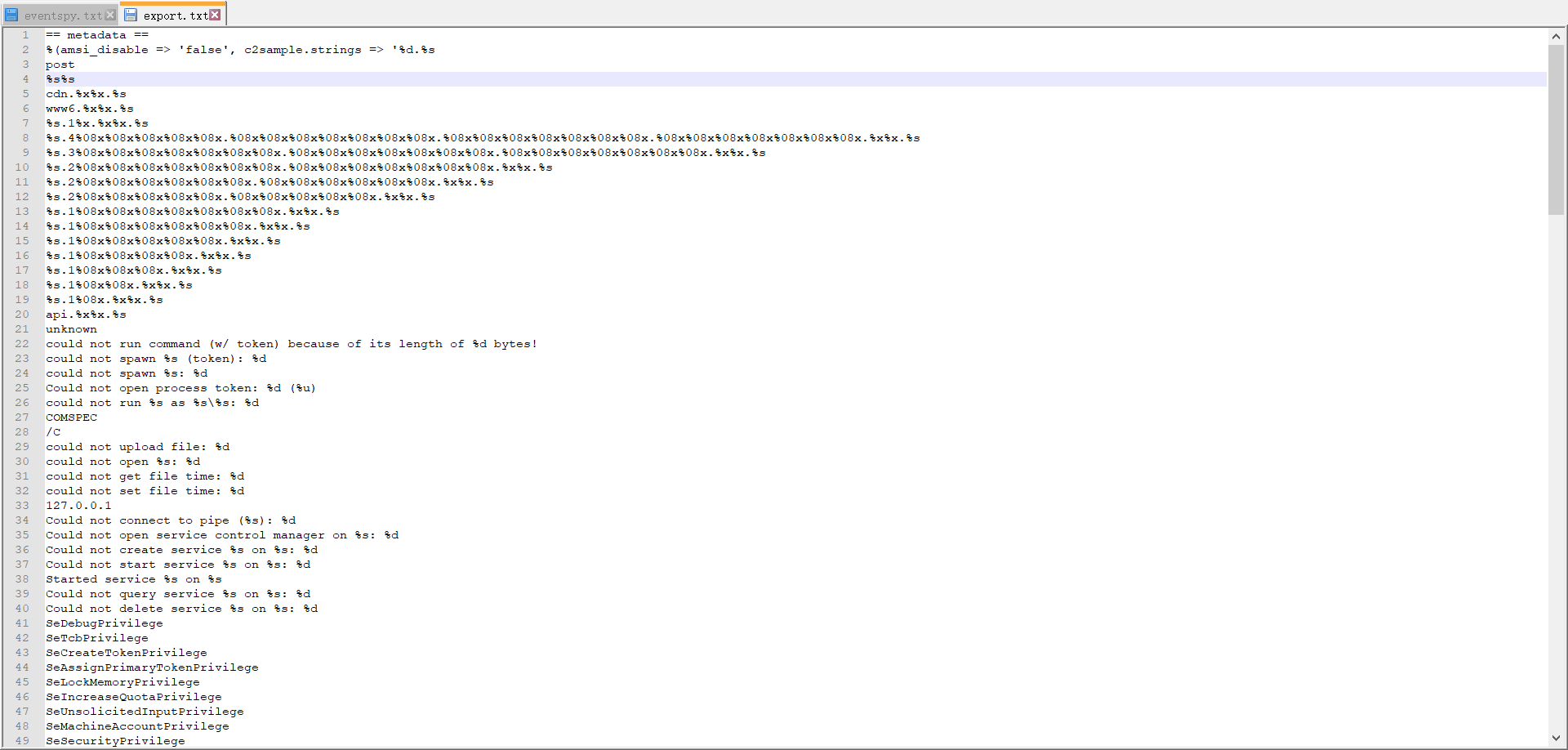This screenshot has width=1568, height=750.
Task: Close the export.txt tab
Action: tap(215, 15)
